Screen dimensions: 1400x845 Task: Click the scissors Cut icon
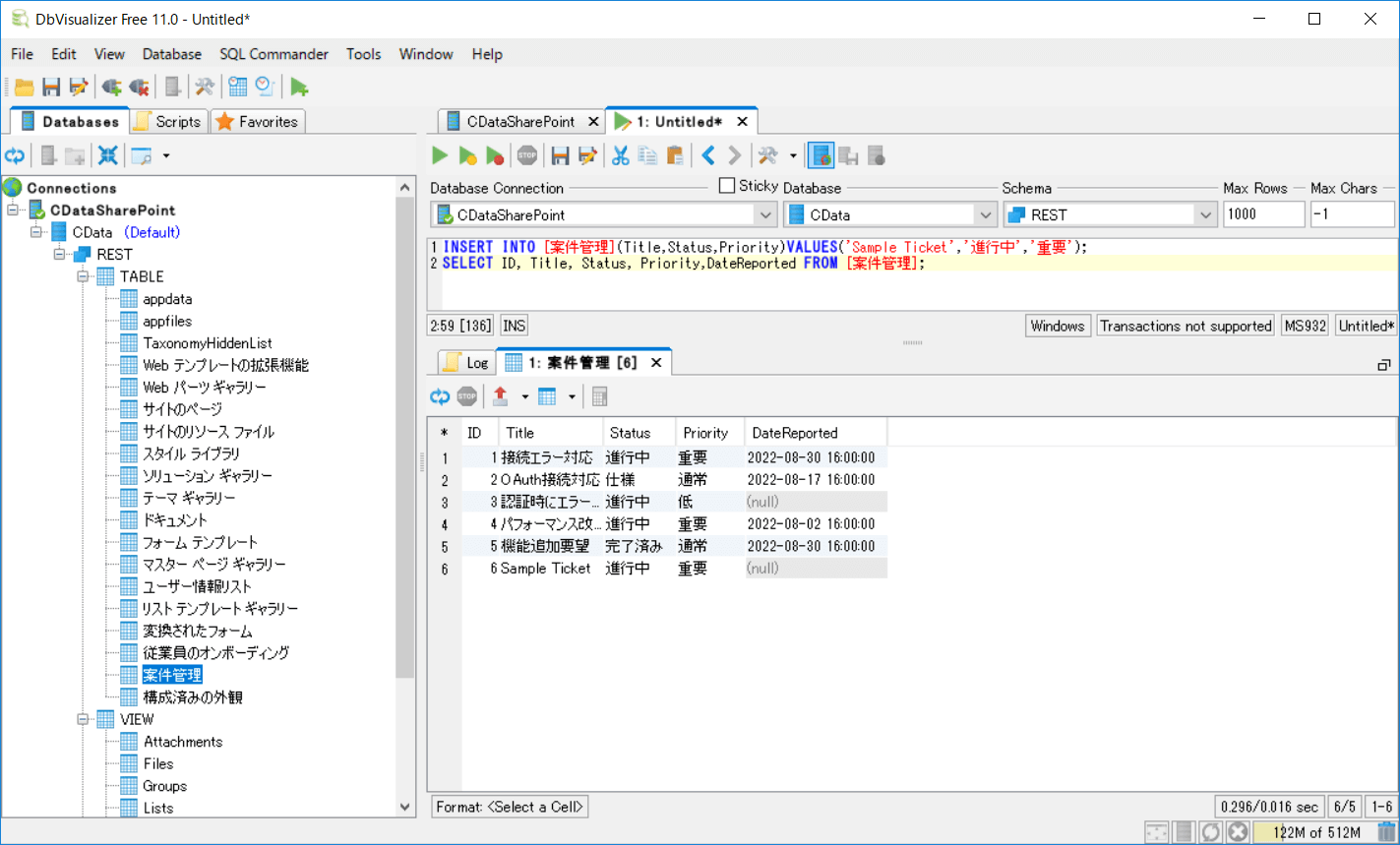620,155
